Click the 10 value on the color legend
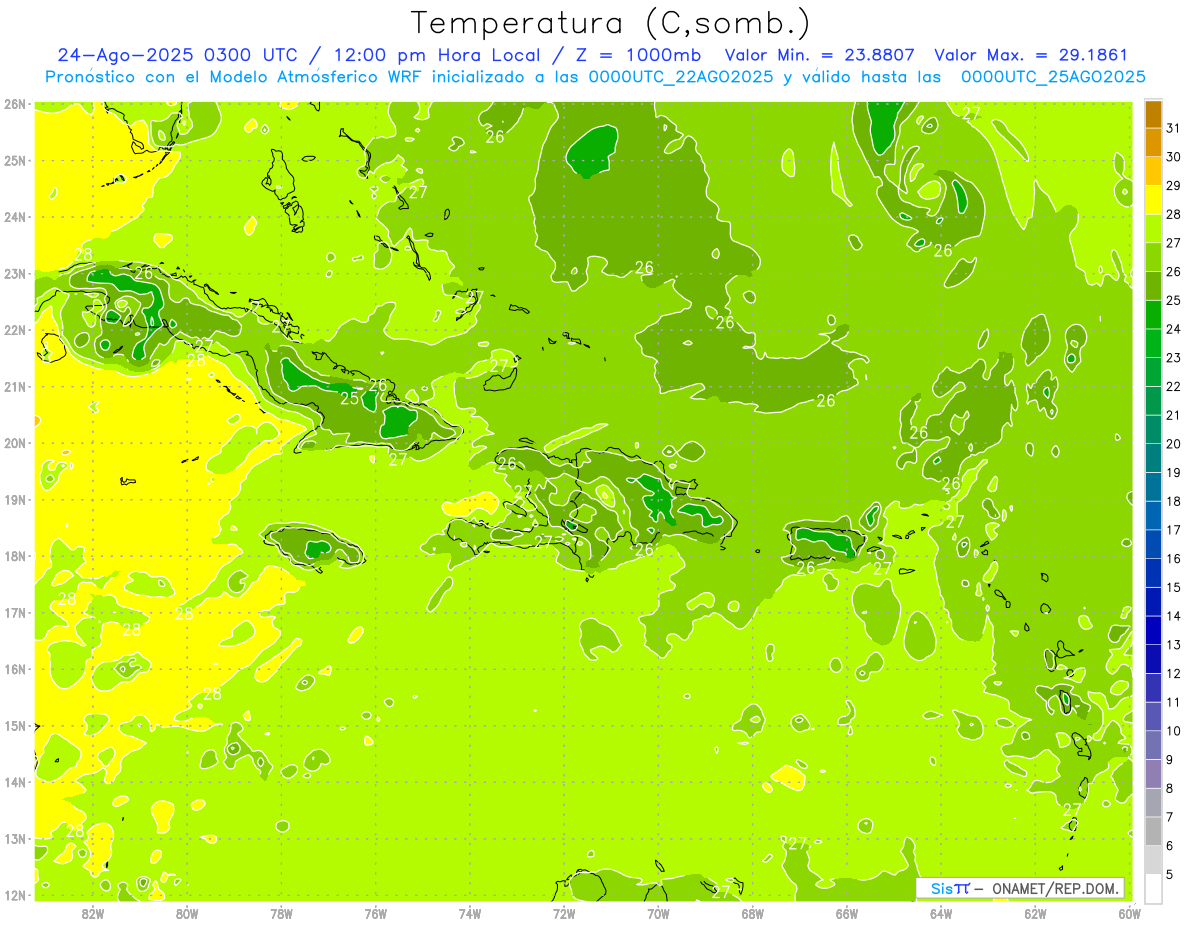This screenshot has height=927, width=1200. tap(1173, 731)
